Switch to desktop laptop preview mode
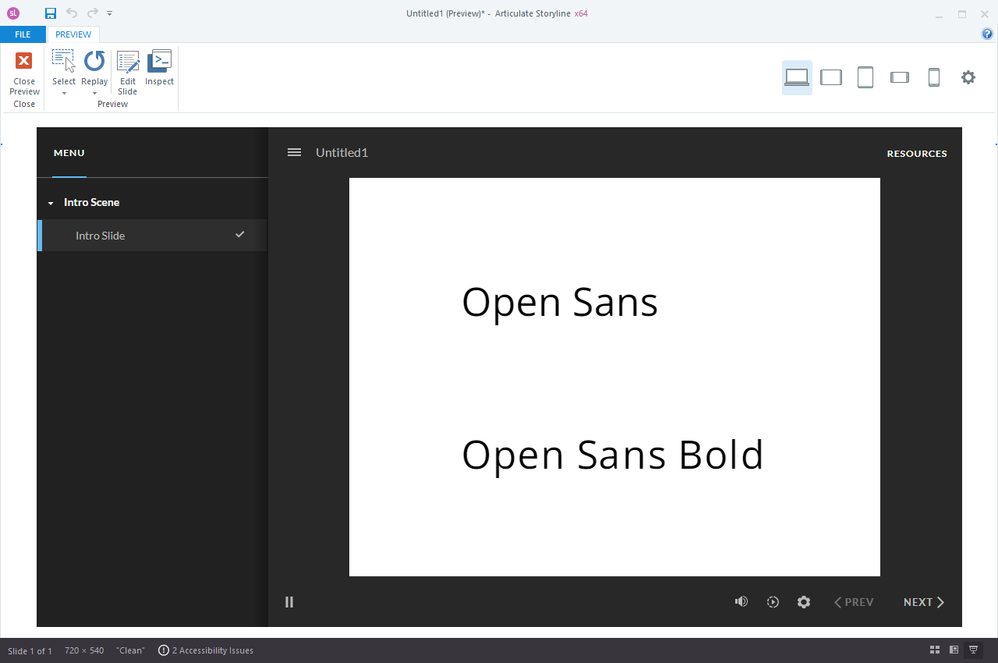Image resolution: width=998 pixels, height=663 pixels. click(797, 78)
